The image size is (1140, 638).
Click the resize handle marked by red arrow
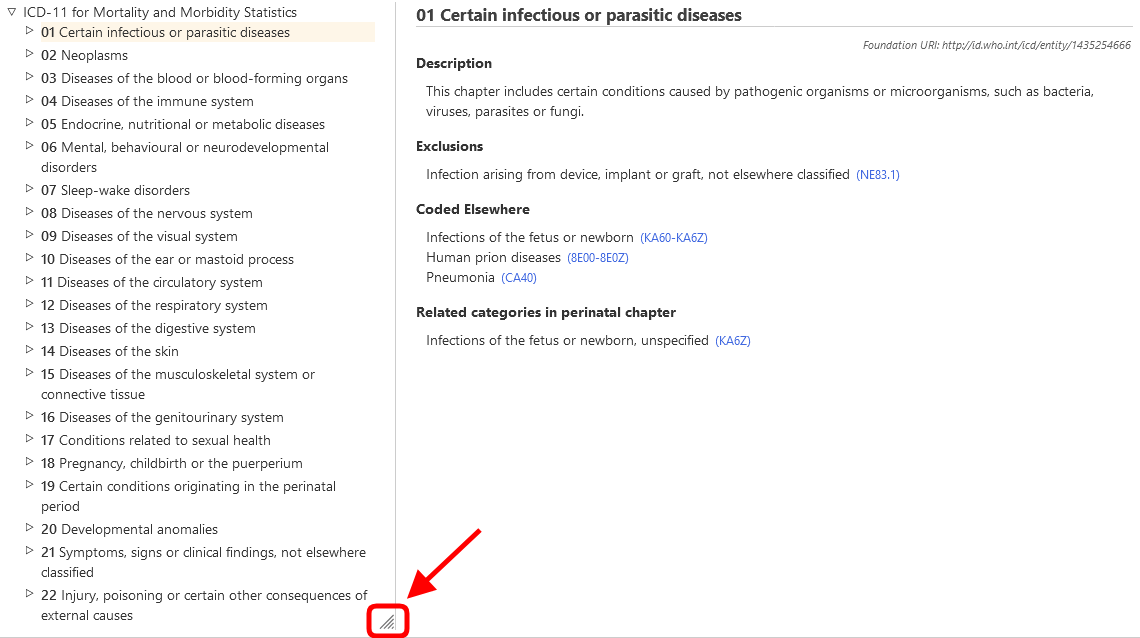pos(388,620)
